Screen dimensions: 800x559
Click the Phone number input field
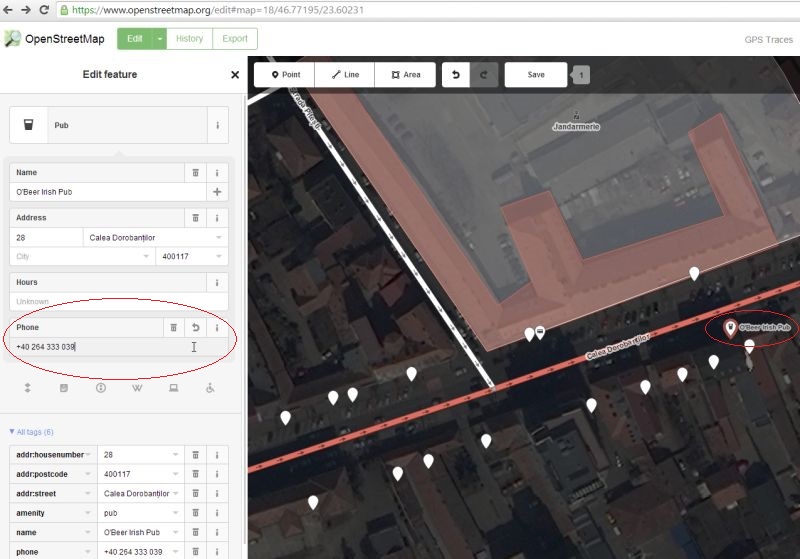point(118,347)
